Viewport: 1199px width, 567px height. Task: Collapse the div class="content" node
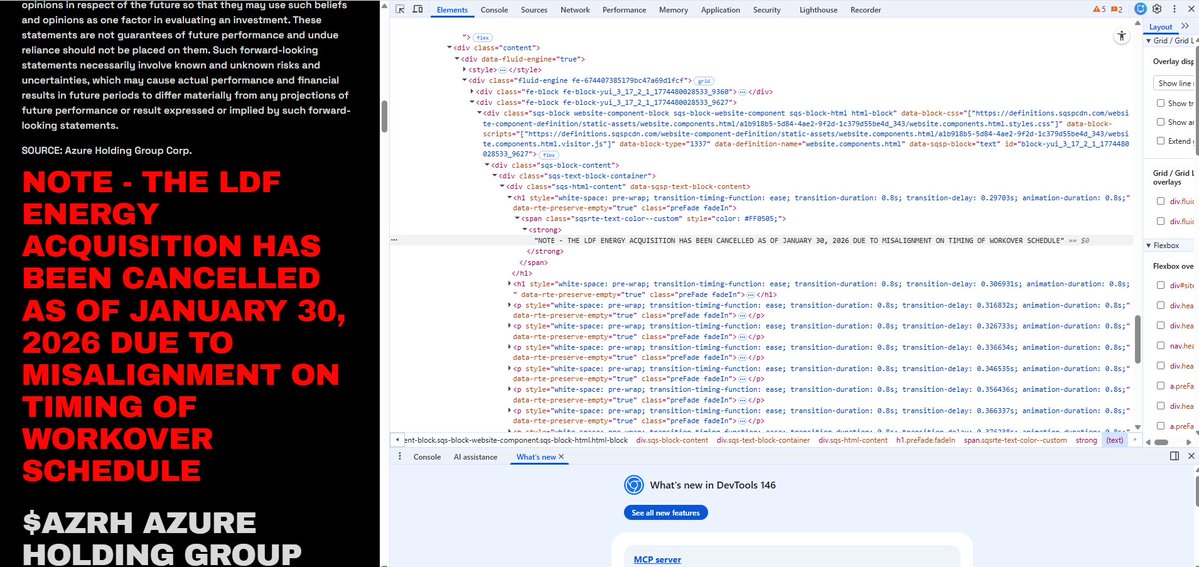point(450,47)
